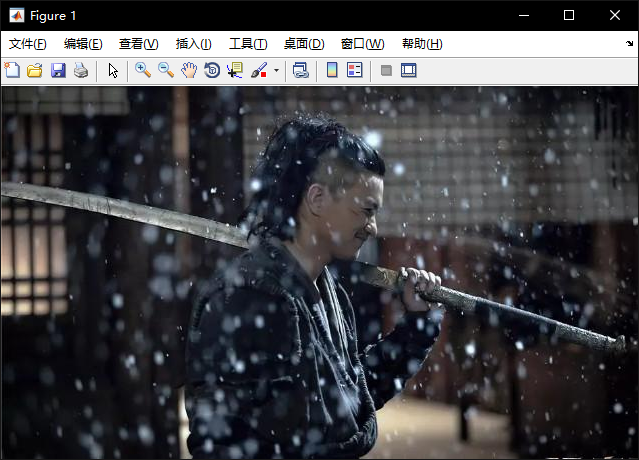This screenshot has width=639, height=460.
Task: Insert a legend using the toolbar icon
Action: [x=355, y=70]
